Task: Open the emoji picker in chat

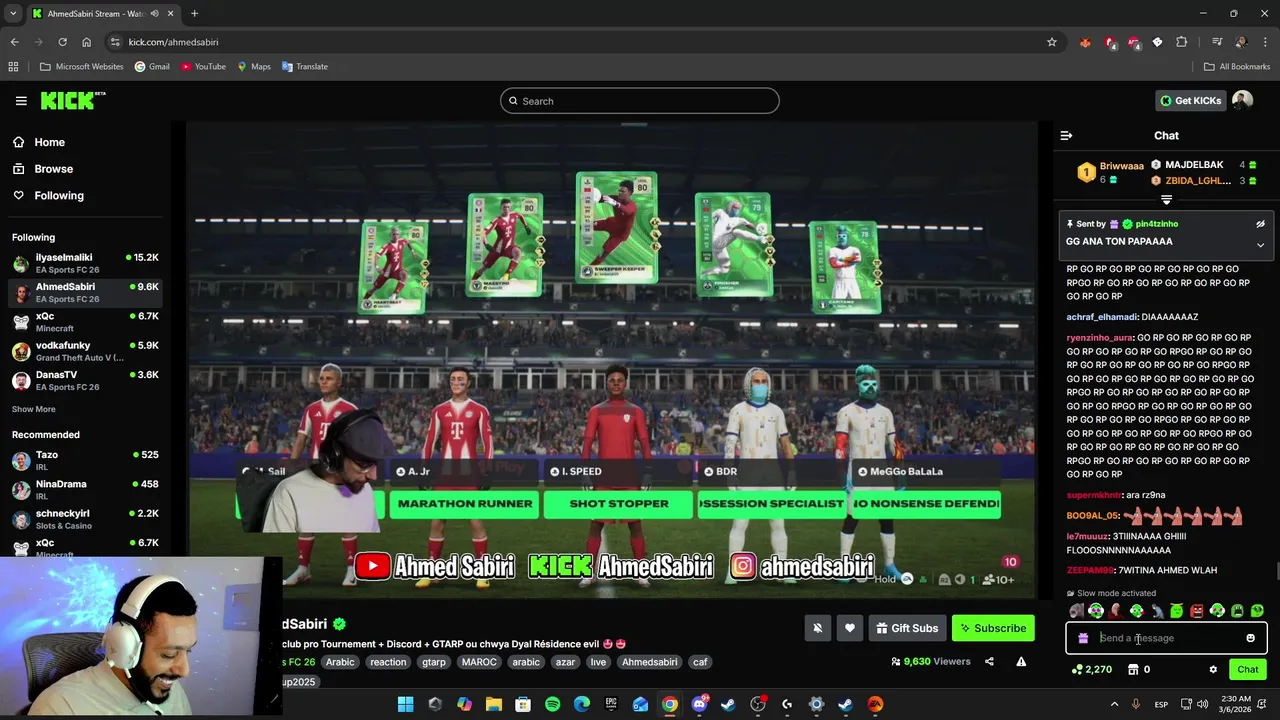Action: click(1250, 638)
